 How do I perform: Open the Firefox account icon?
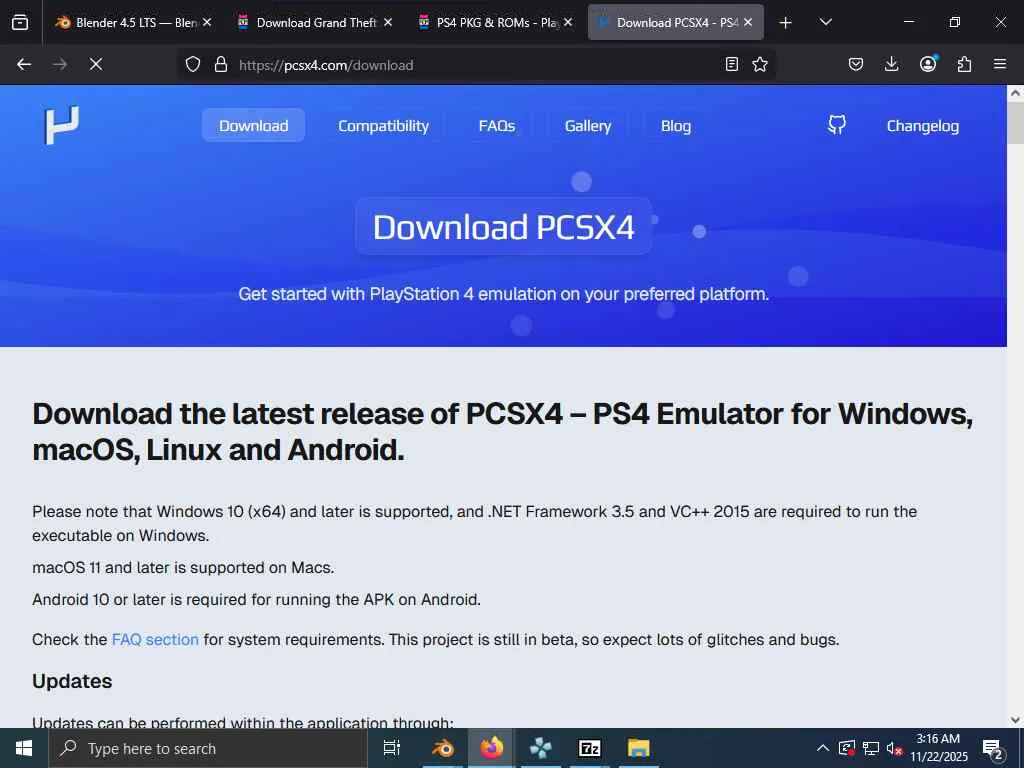coord(928,64)
